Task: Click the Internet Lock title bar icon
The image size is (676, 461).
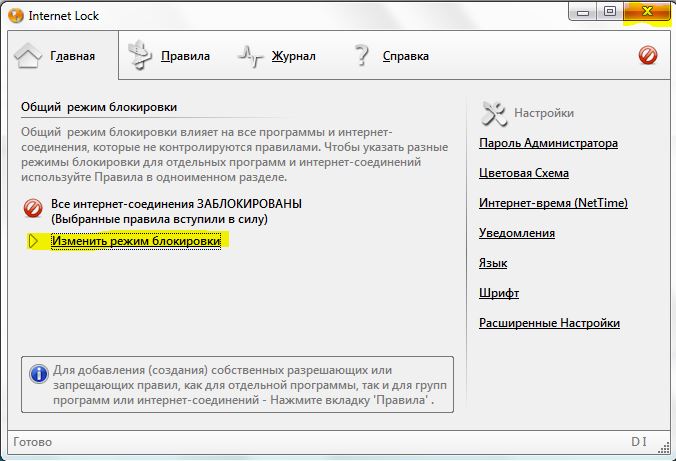Action: pyautogui.click(x=13, y=13)
